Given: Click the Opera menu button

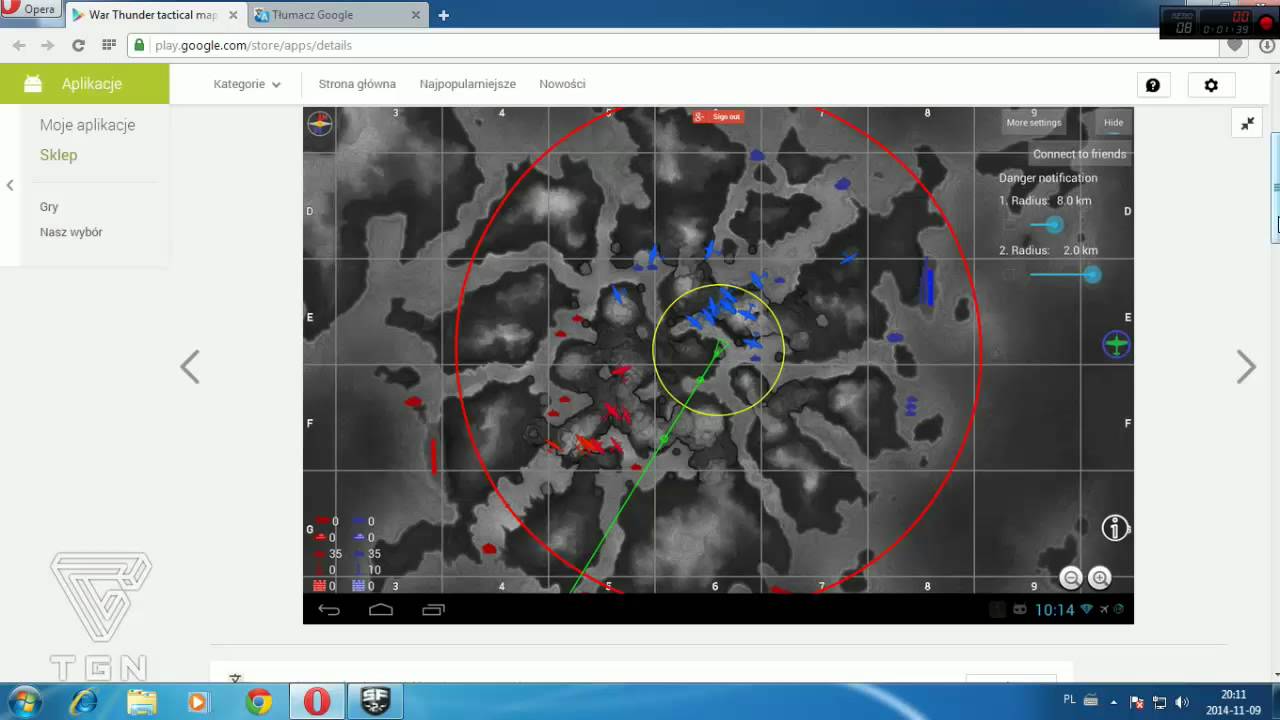Looking at the screenshot, I should [30, 9].
